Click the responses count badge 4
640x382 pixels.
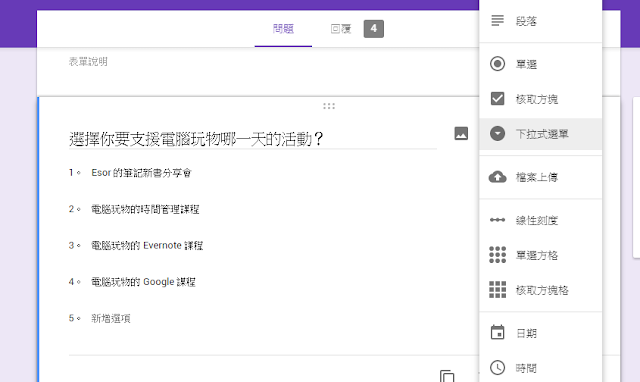(x=373, y=29)
